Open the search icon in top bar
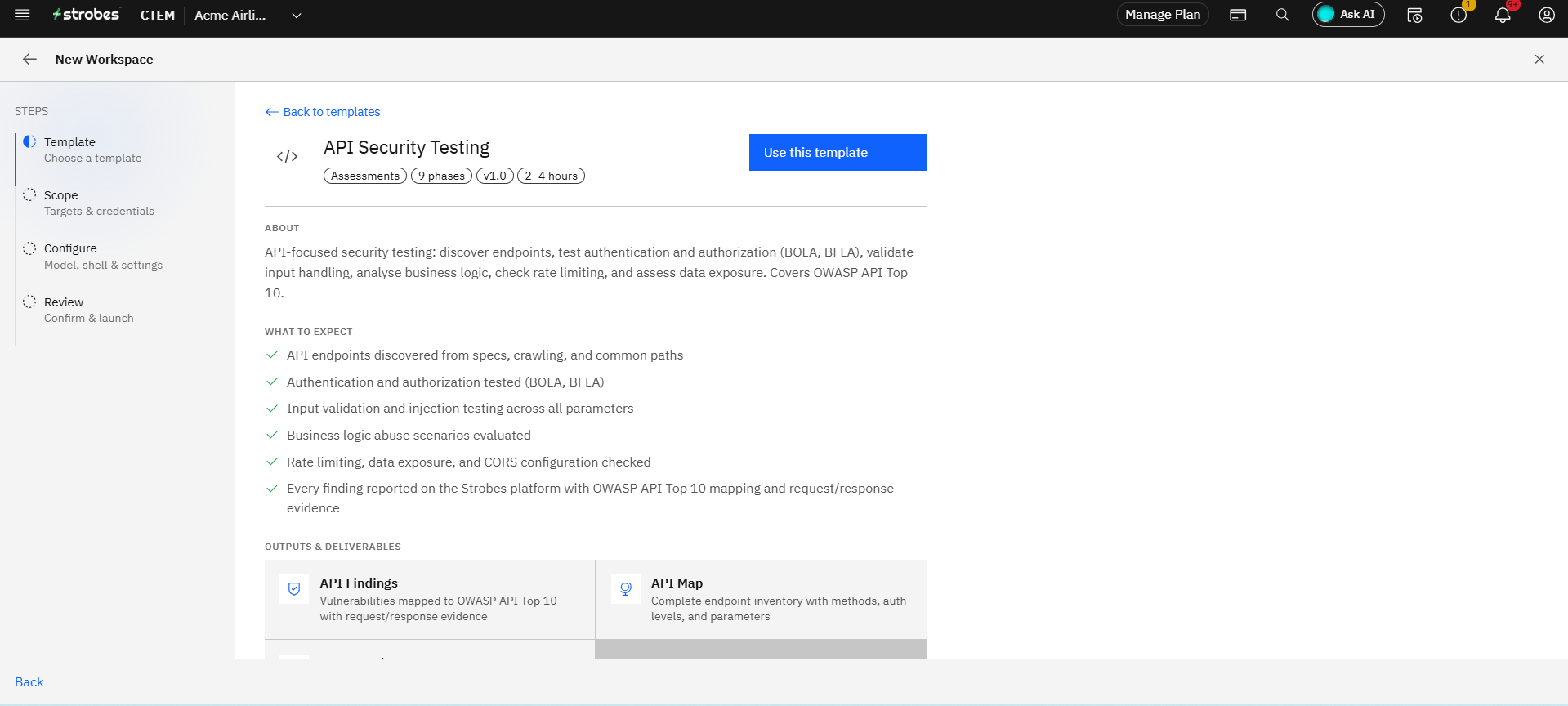This screenshot has height=706, width=1568. point(1283,15)
